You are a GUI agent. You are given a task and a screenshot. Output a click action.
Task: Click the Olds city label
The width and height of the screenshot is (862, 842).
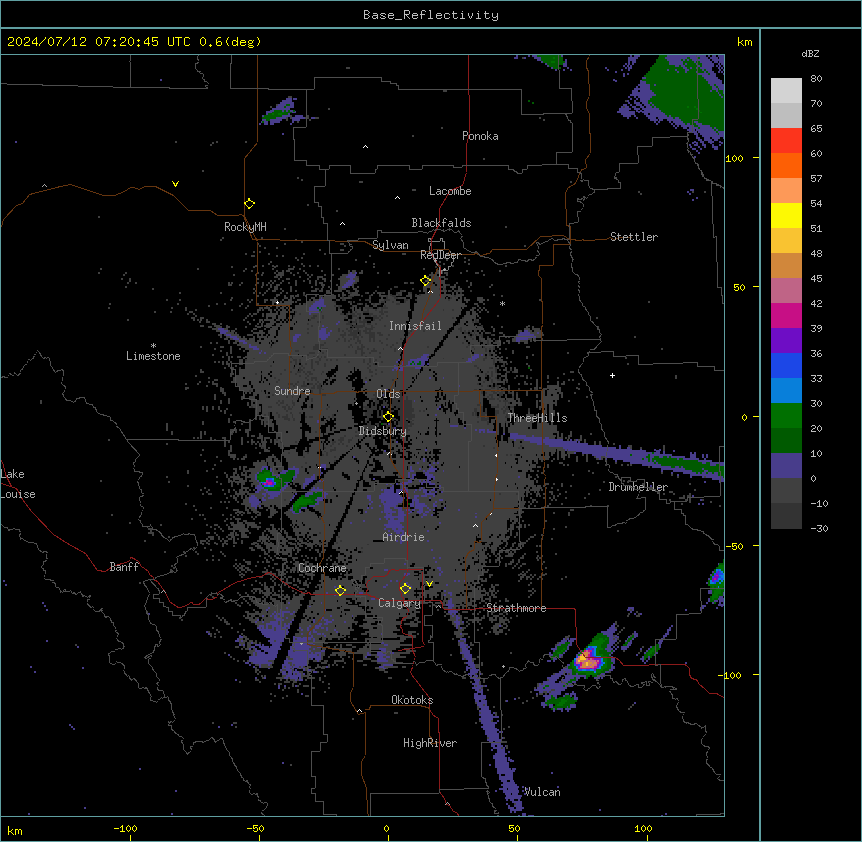click(x=388, y=394)
